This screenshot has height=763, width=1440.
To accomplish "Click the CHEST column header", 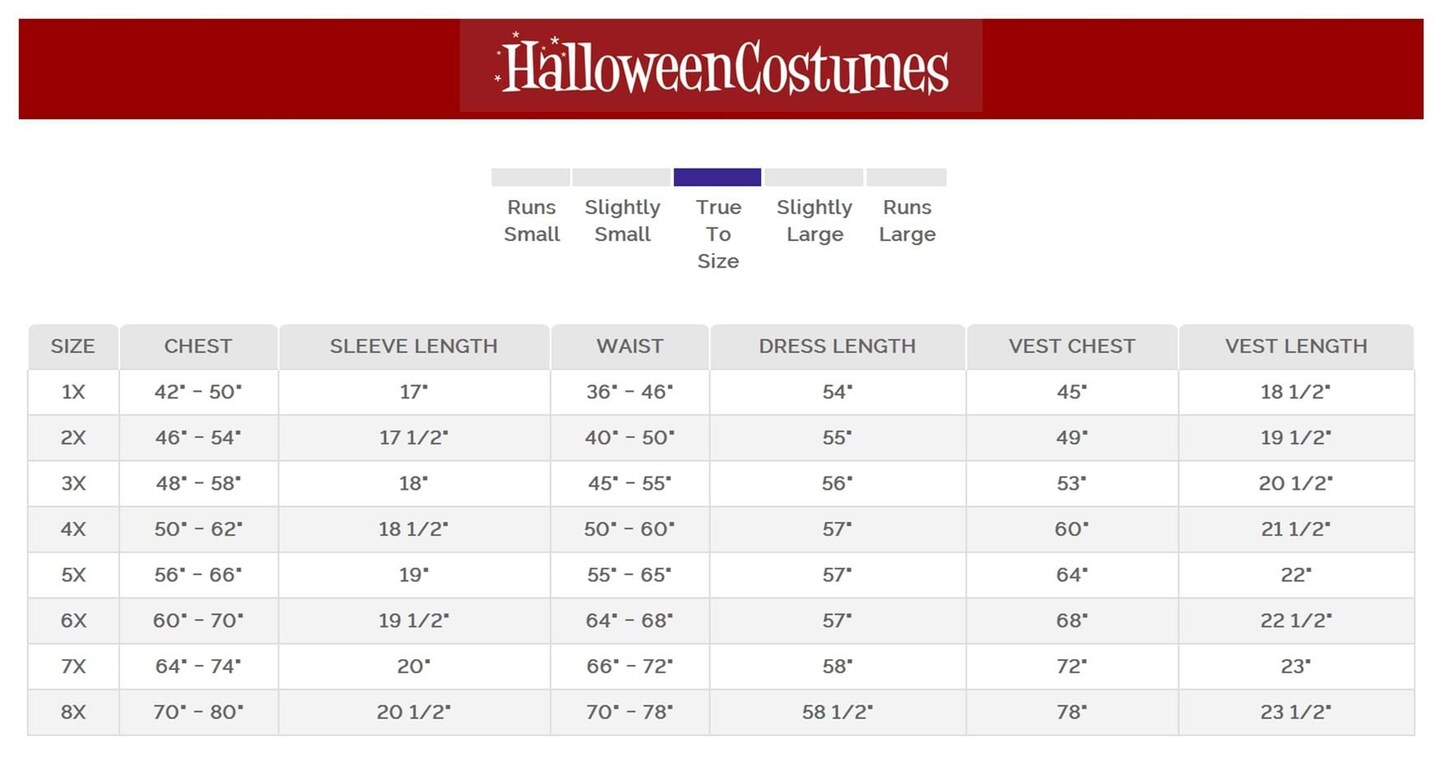I will [198, 346].
